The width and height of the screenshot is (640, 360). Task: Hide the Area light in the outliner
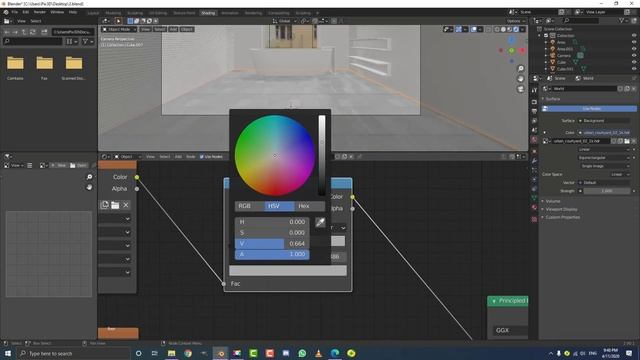pyautogui.click(x=634, y=42)
